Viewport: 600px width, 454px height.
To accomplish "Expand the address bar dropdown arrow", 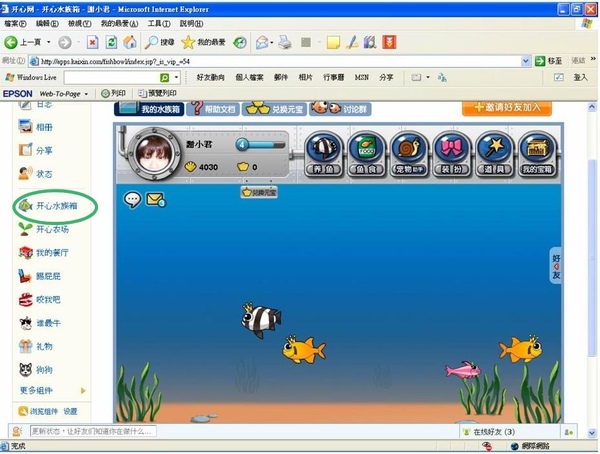I will tap(526, 61).
